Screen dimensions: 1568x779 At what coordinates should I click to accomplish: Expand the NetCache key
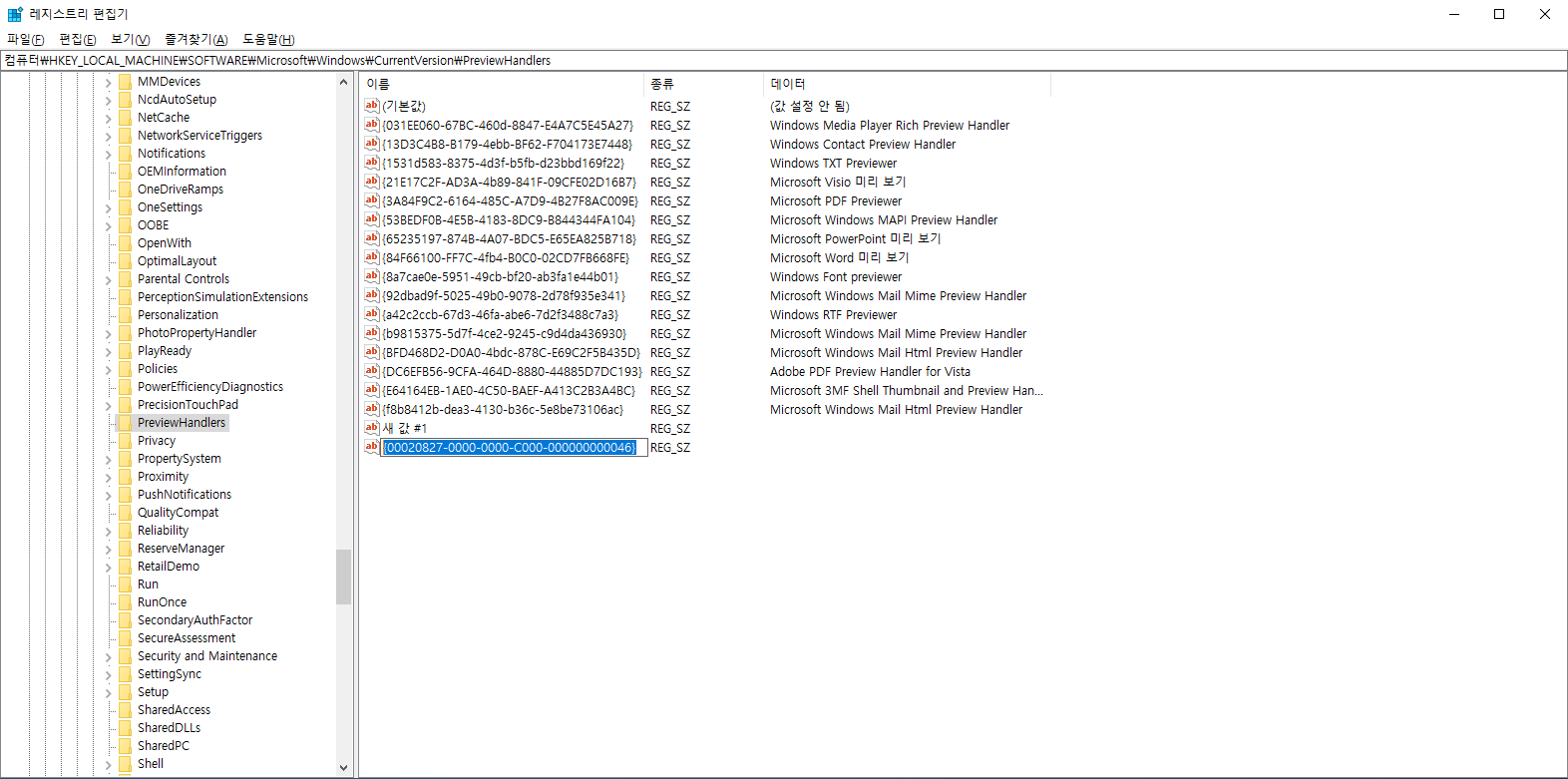point(108,118)
